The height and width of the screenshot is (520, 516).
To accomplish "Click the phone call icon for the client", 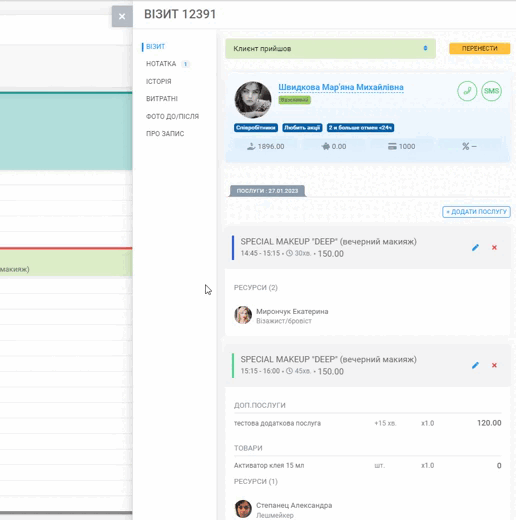I will pos(467,91).
